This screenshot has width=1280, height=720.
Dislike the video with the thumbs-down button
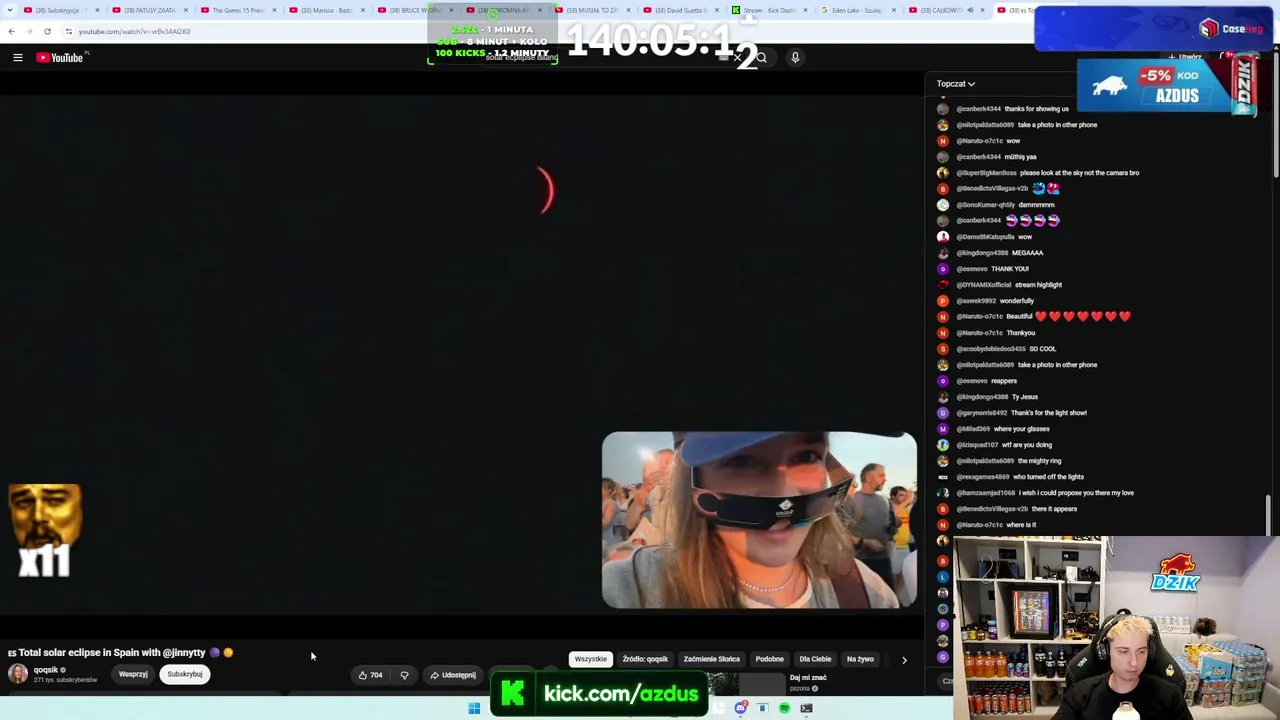[x=404, y=675]
